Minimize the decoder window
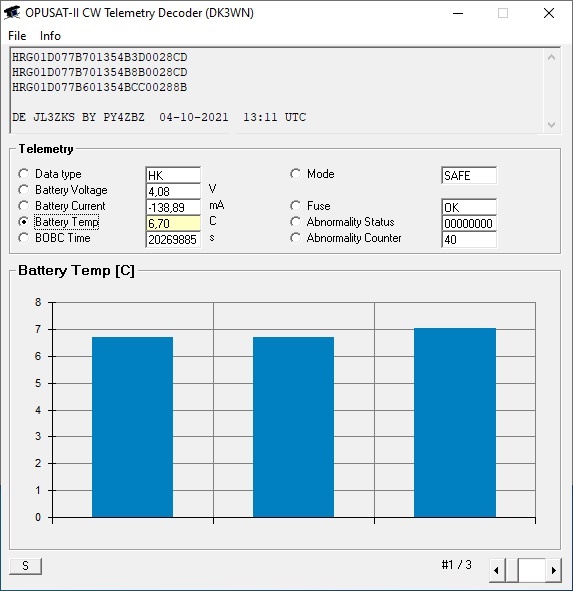The width and height of the screenshot is (573, 591). click(458, 13)
